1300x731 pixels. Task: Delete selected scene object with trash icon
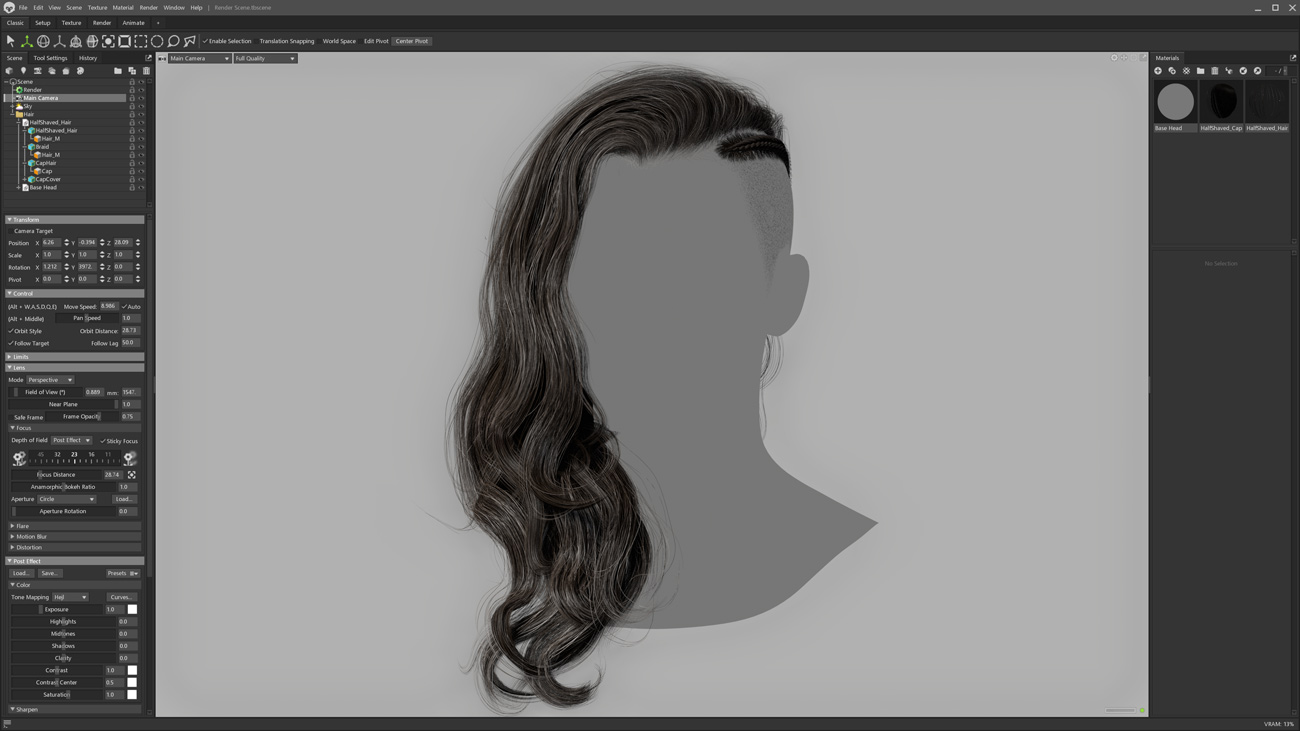point(146,71)
